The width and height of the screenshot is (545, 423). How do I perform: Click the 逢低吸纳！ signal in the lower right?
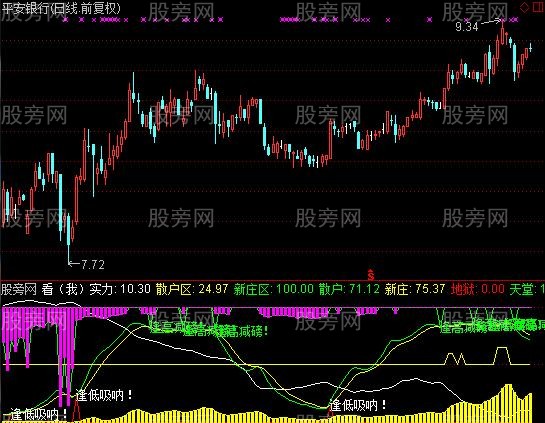click(358, 405)
